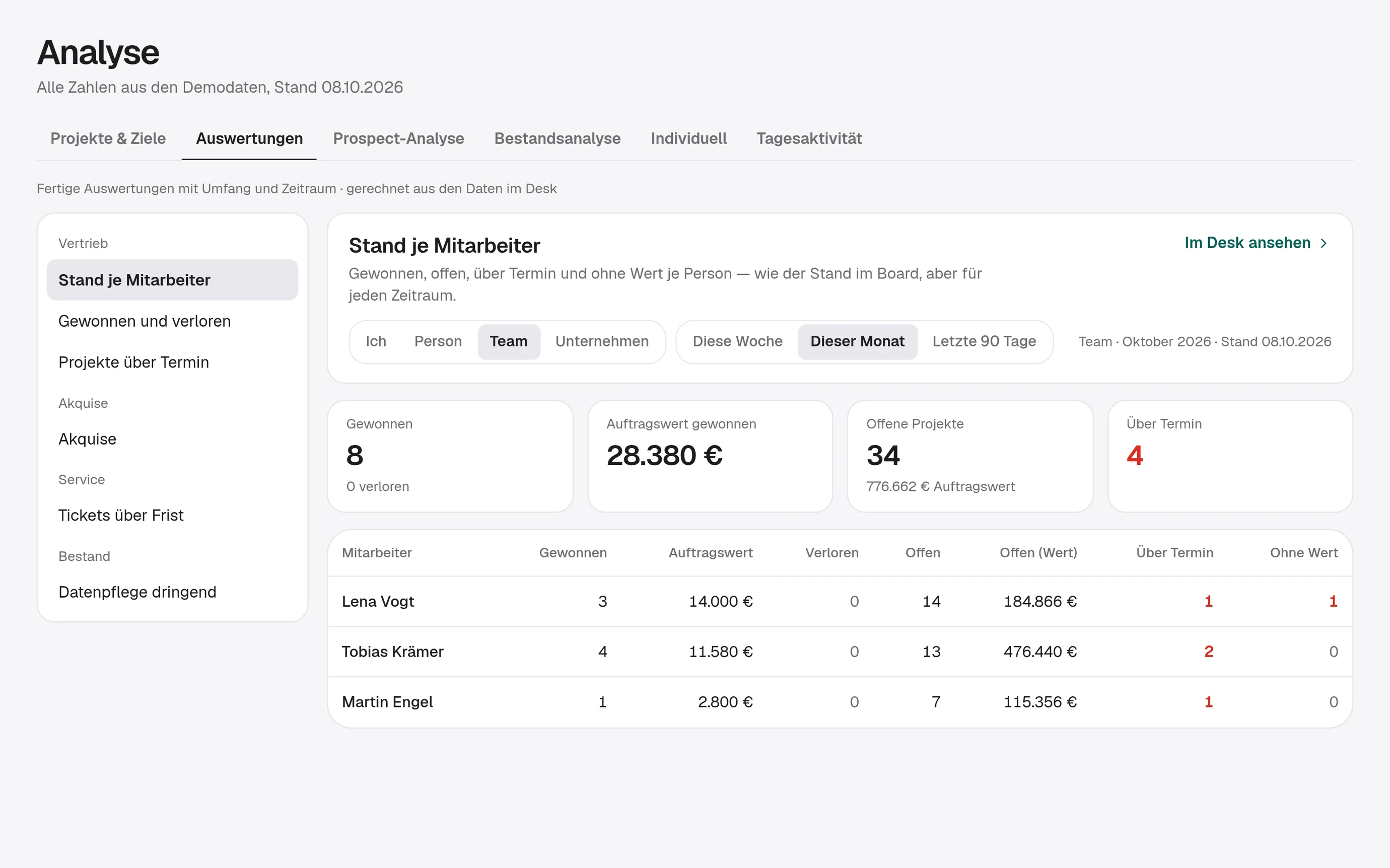Screen dimensions: 1390x868
Task: Set scope to Person
Action: tap(438, 341)
